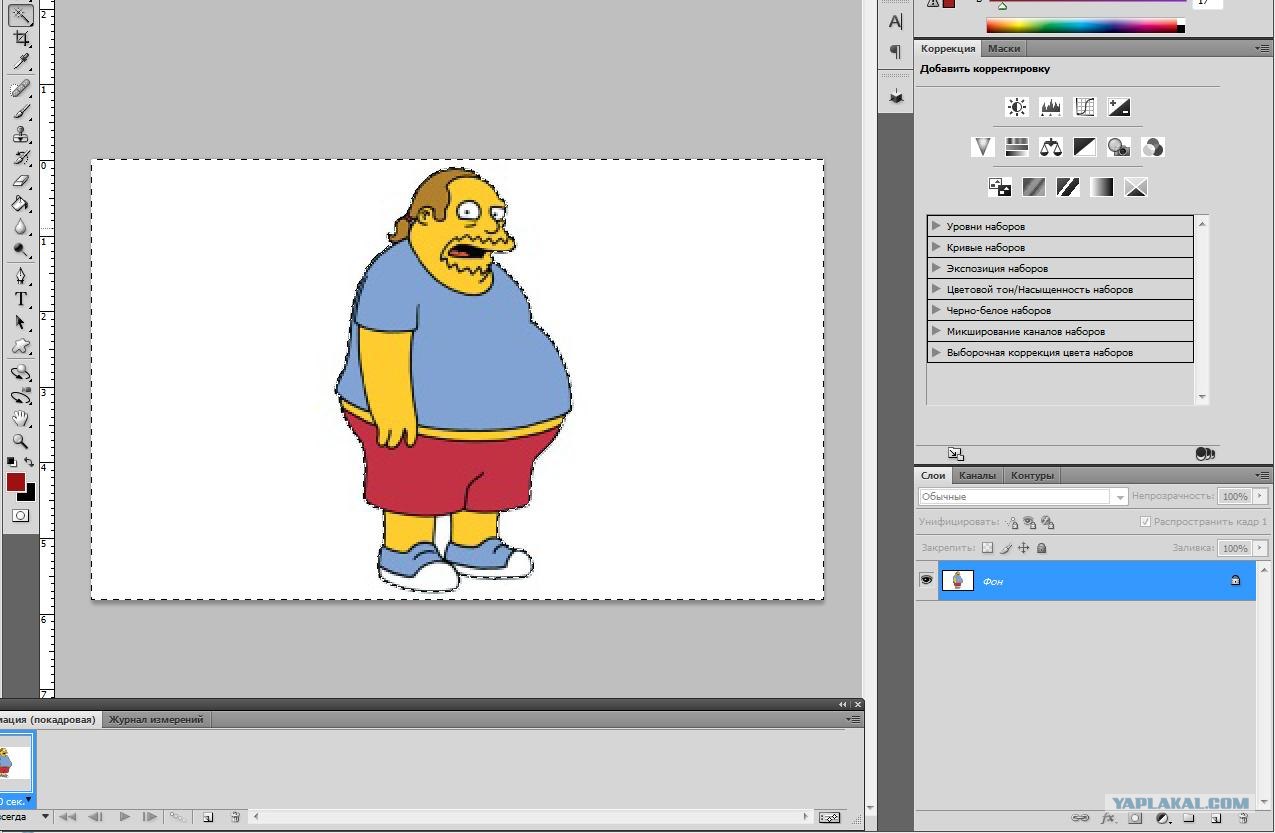Select the Фон layer thumbnail

coord(958,580)
